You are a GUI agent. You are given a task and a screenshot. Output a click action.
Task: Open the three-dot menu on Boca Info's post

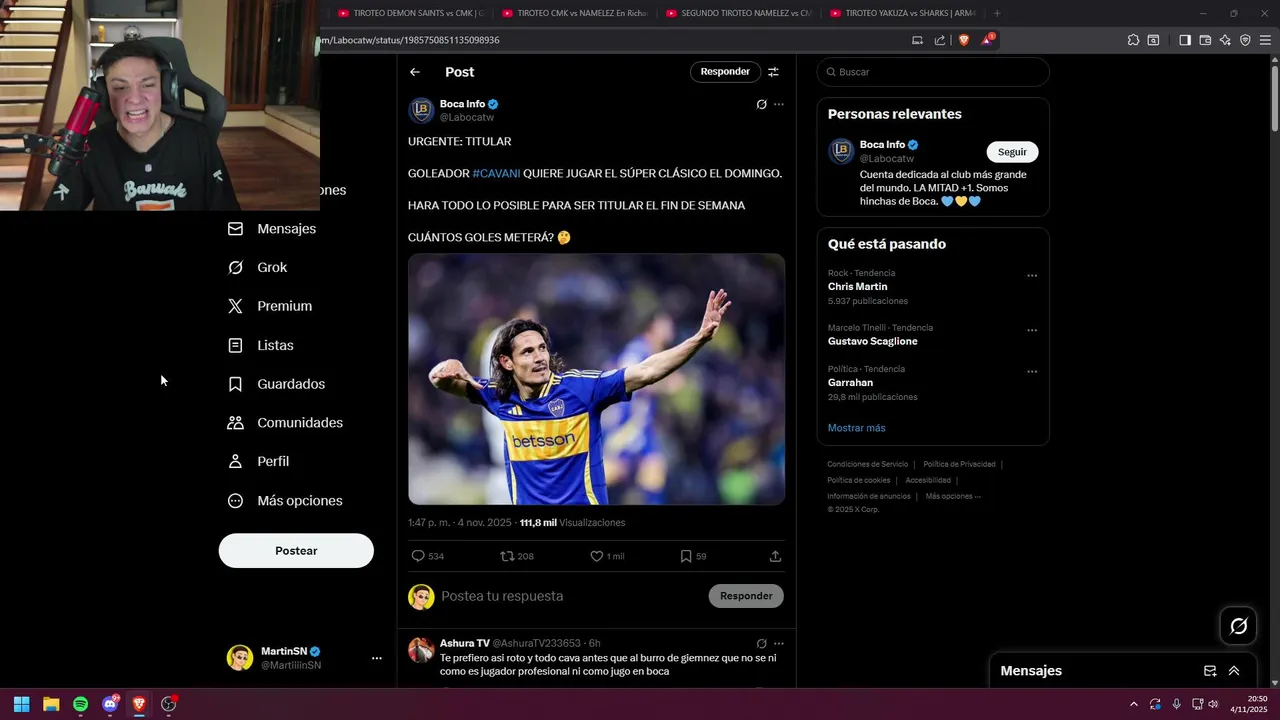click(x=779, y=104)
